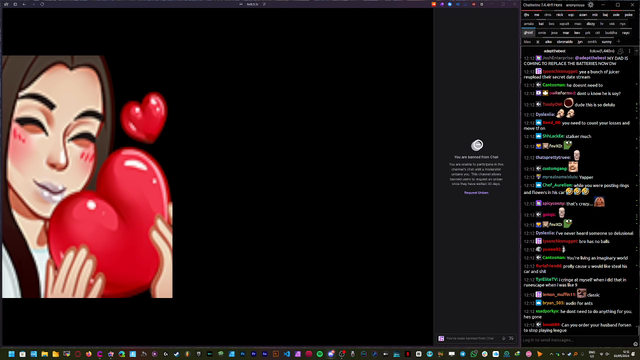Click orange shield icon in browser toolbar
The height and width of the screenshot is (360, 640).
[434, 4]
